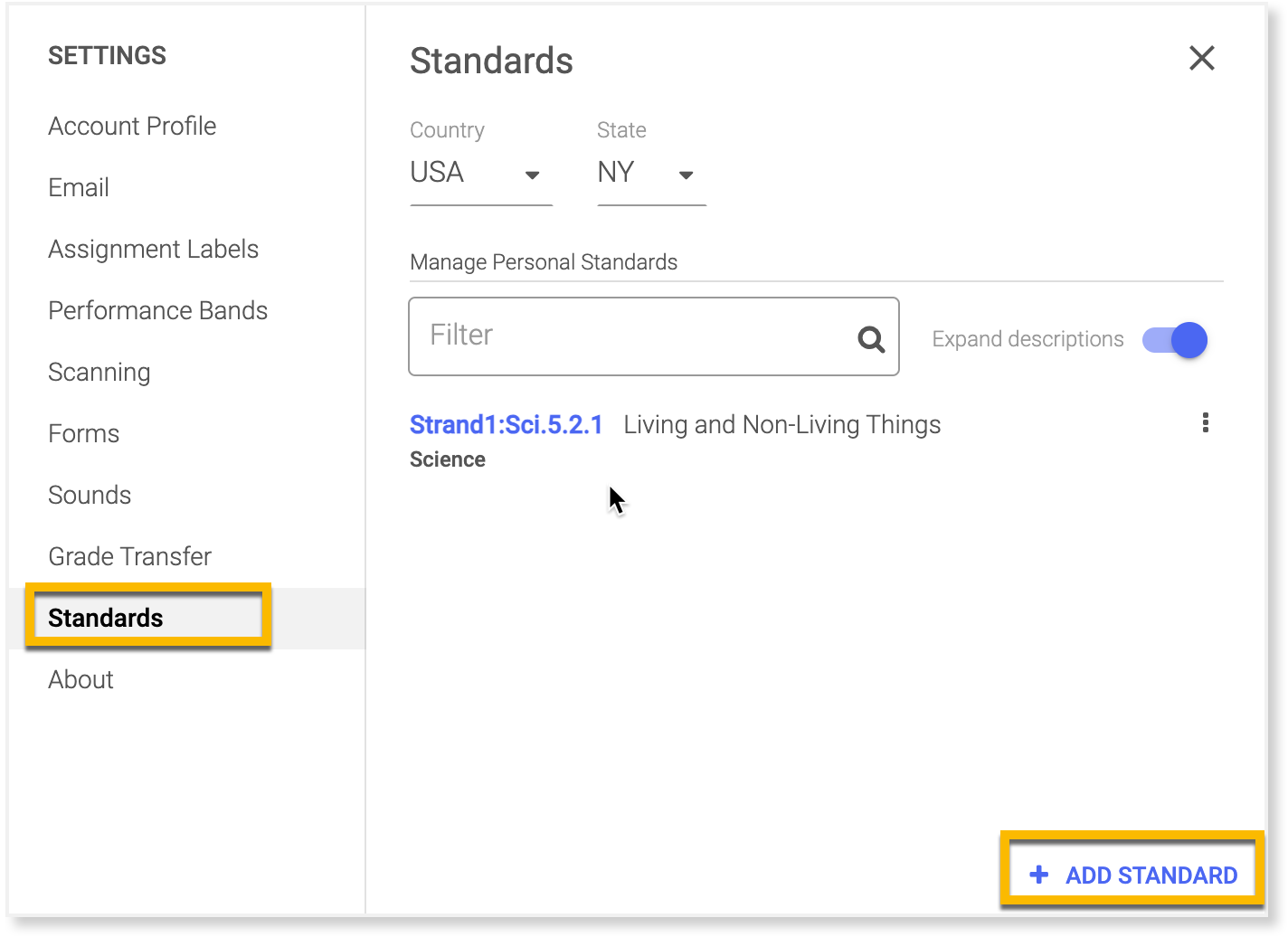1288x937 pixels.
Task: Toggle the Expand descriptions switch
Action: coord(1175,340)
